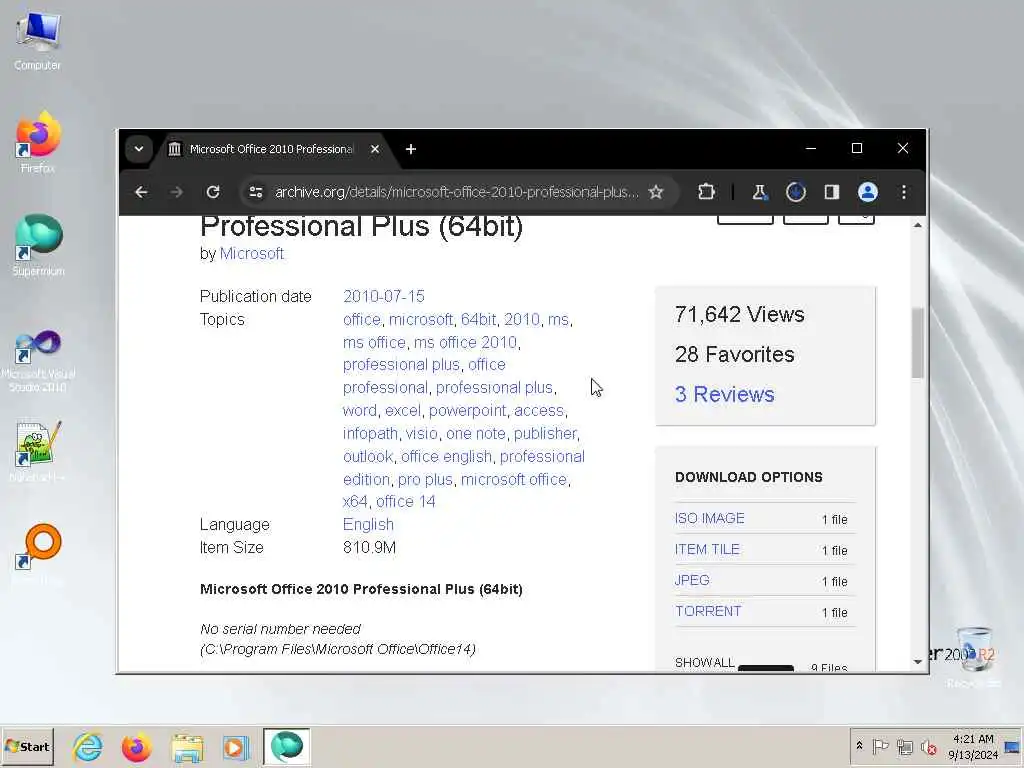Click the round blue extension icon
This screenshot has width=1024, height=768.
[795, 192]
